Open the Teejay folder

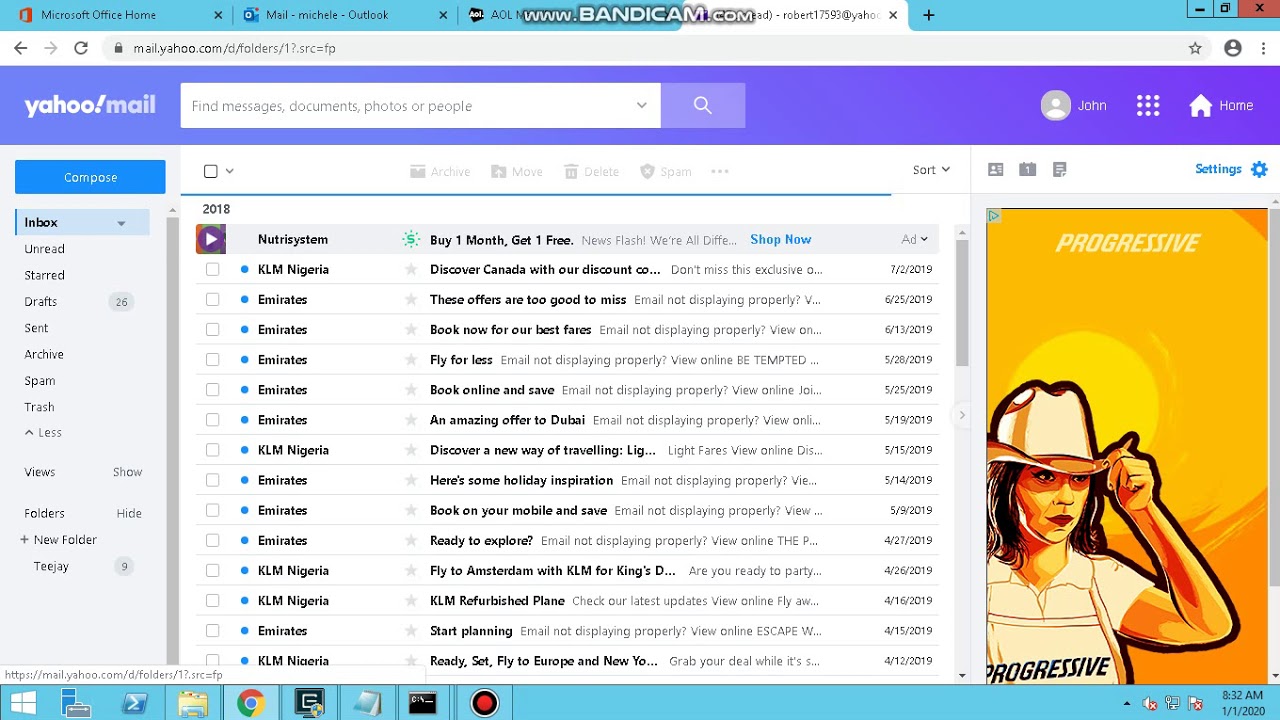(x=51, y=566)
